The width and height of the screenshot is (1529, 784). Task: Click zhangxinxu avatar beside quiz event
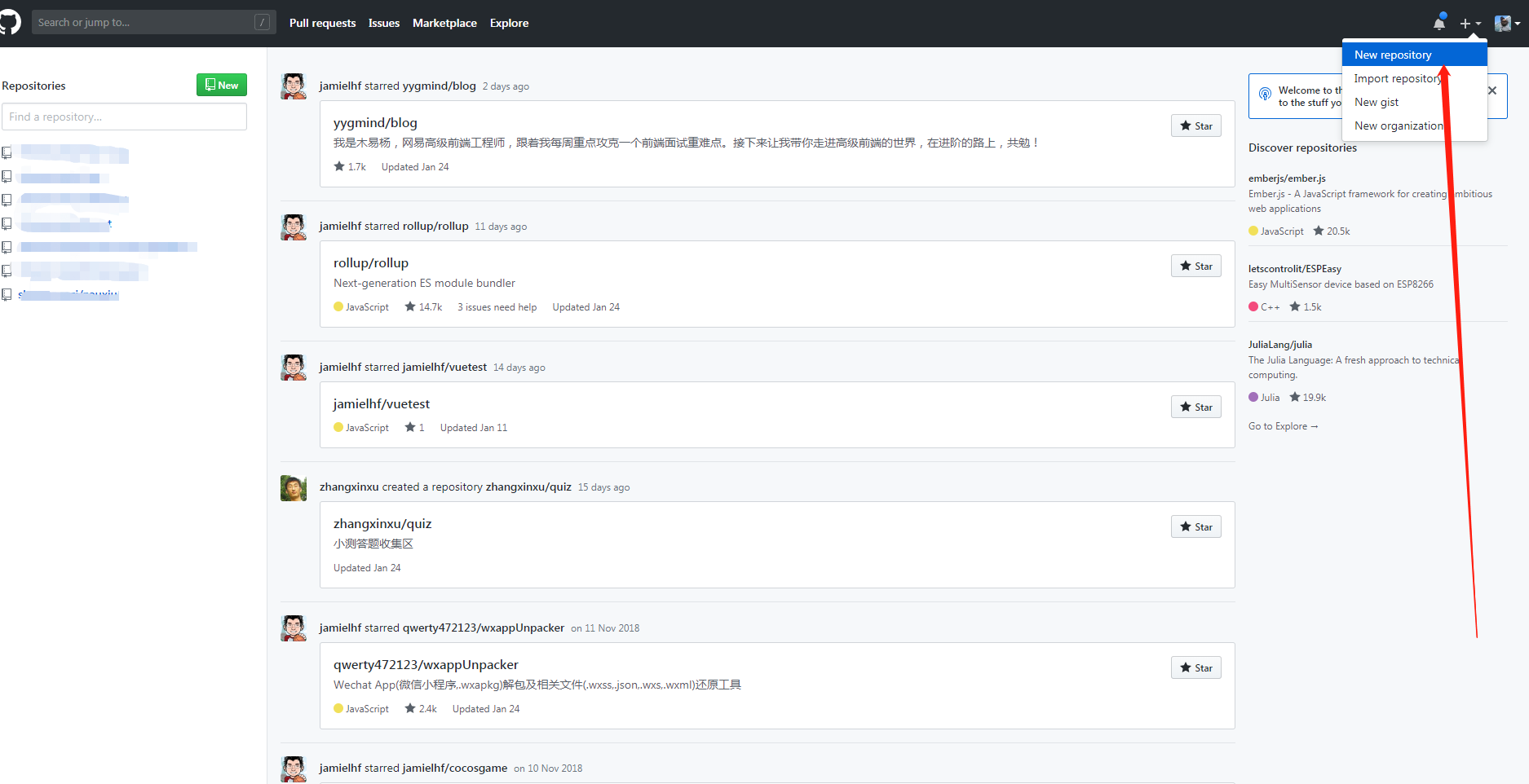tap(294, 488)
